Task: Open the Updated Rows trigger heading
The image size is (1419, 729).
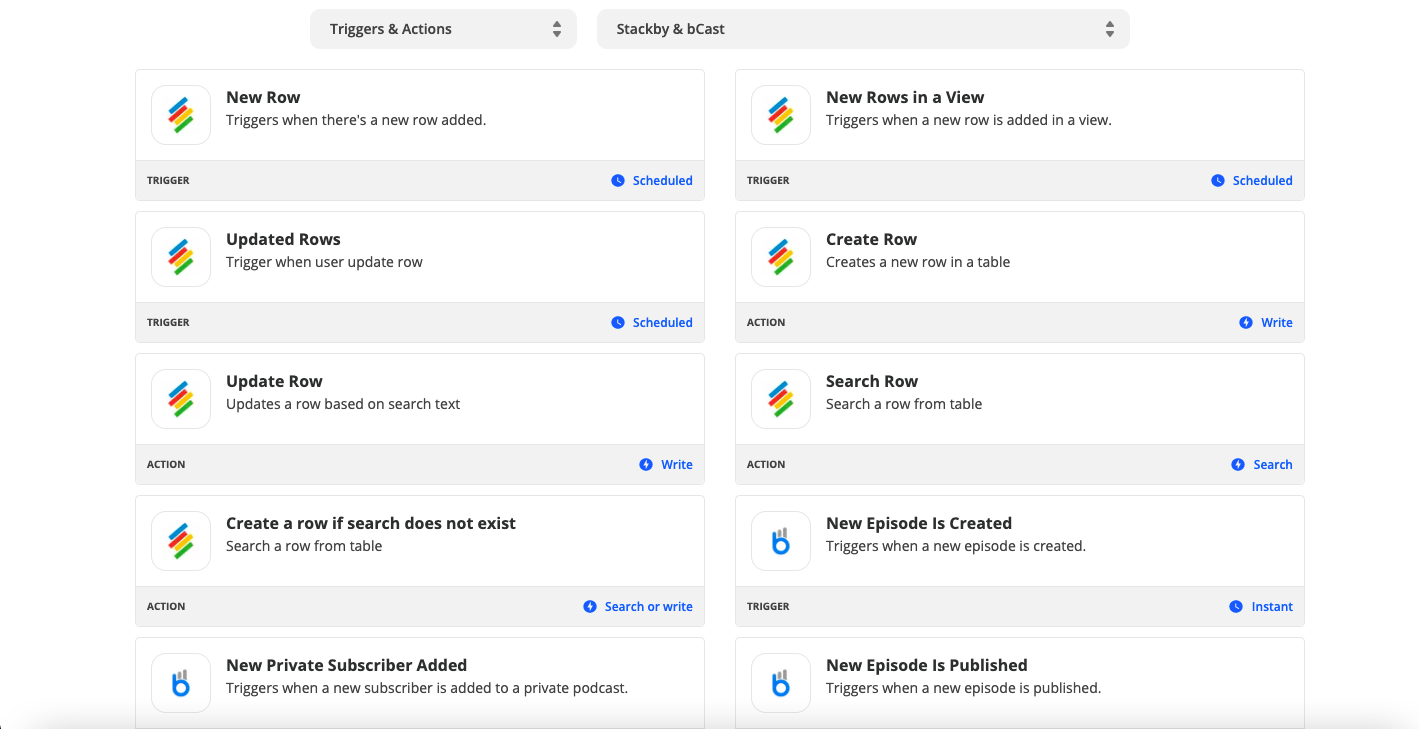Action: (x=283, y=239)
